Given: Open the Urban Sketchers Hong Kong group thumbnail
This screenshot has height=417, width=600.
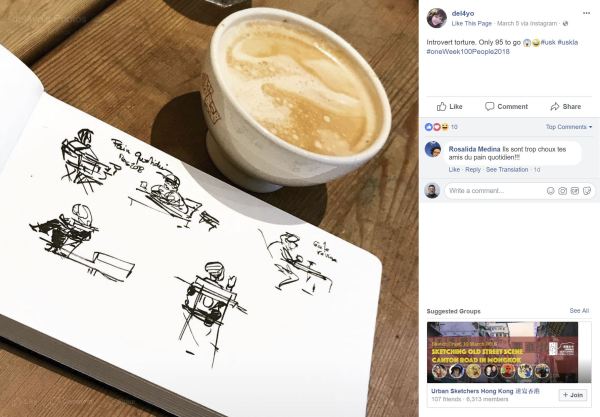Looking at the screenshot, I should pyautogui.click(x=502, y=352).
